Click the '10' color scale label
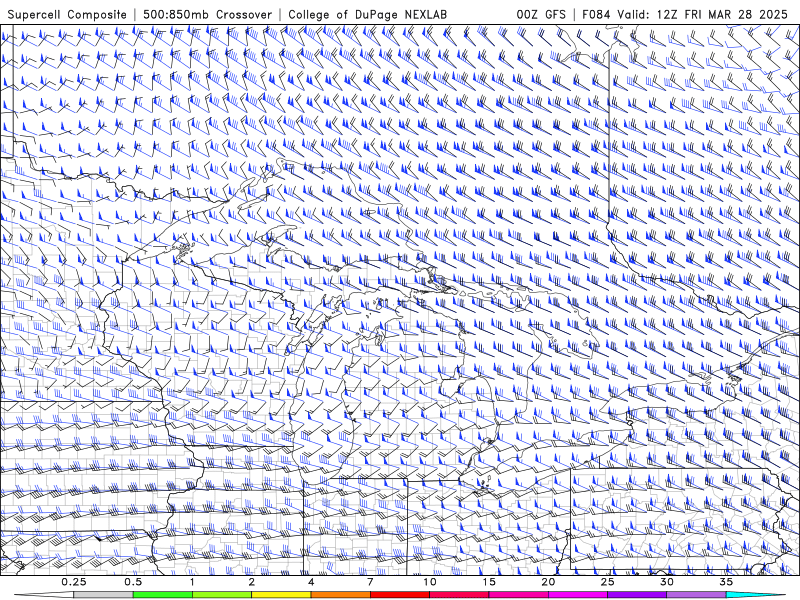This screenshot has width=800, height=600. [430, 582]
